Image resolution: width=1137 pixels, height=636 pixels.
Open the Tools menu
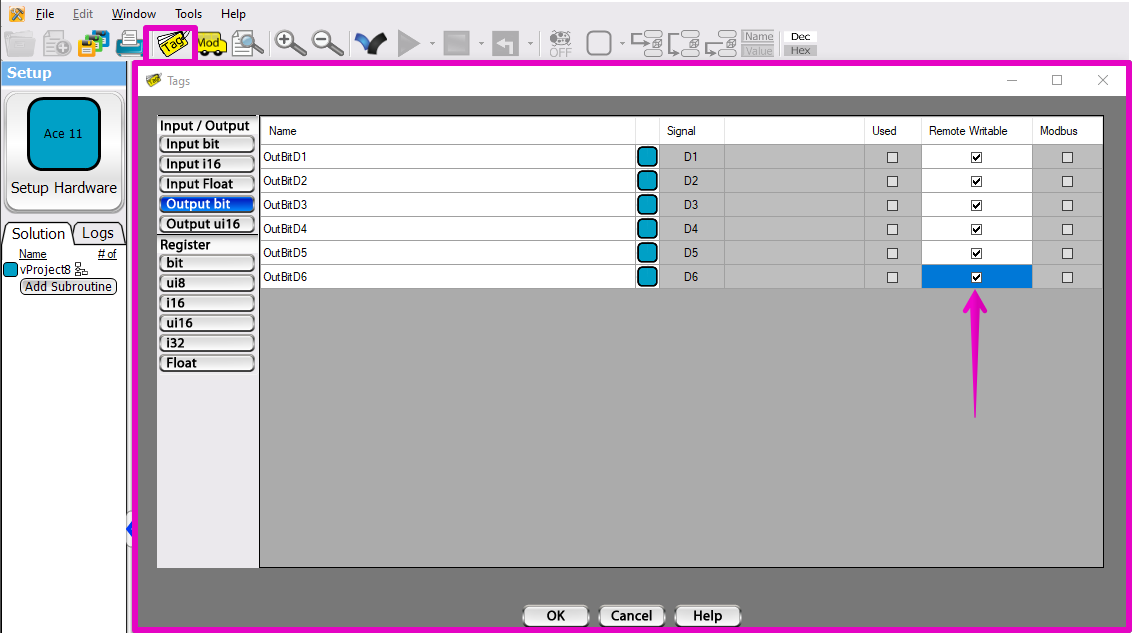click(x=188, y=14)
